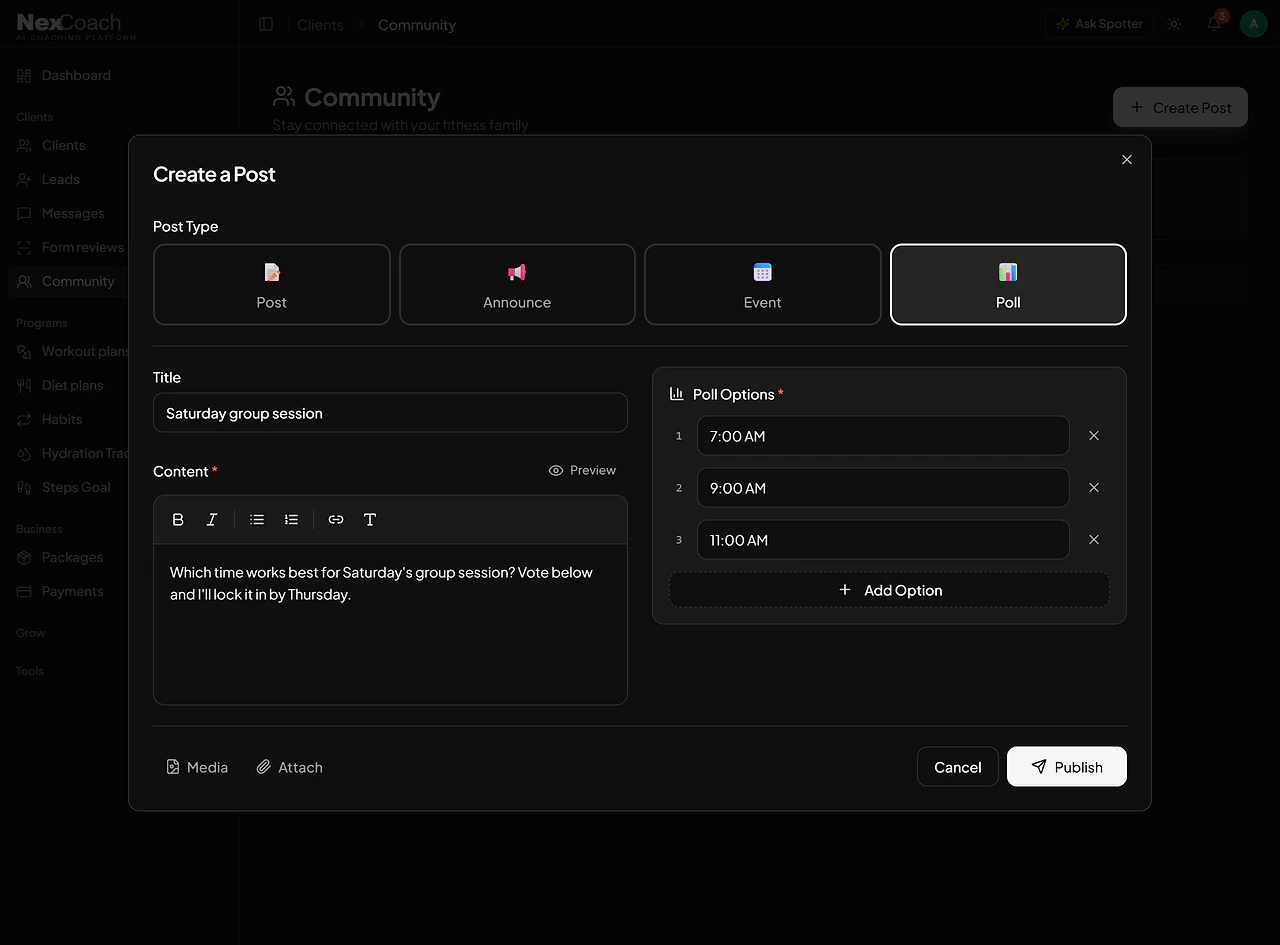Click the Create Post button
Image resolution: width=1280 pixels, height=945 pixels.
[x=1180, y=107]
